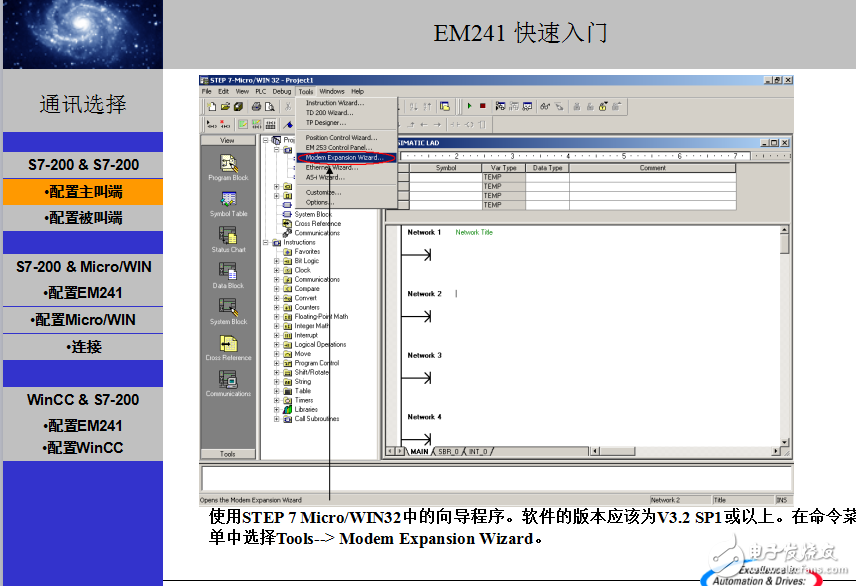Open System Block in View bar

coord(228,312)
